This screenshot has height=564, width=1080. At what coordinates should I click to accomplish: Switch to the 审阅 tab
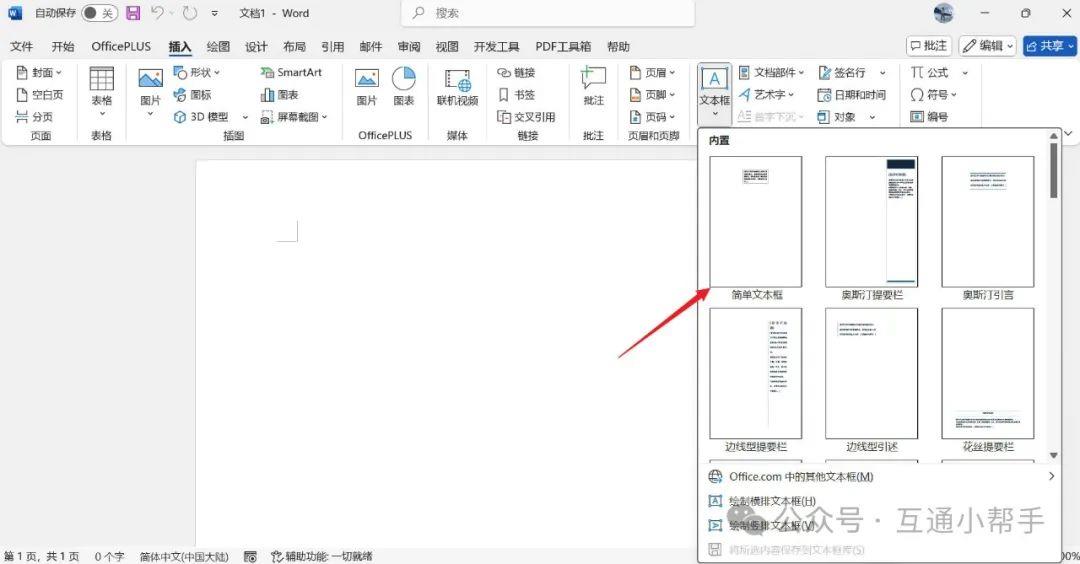click(x=408, y=46)
